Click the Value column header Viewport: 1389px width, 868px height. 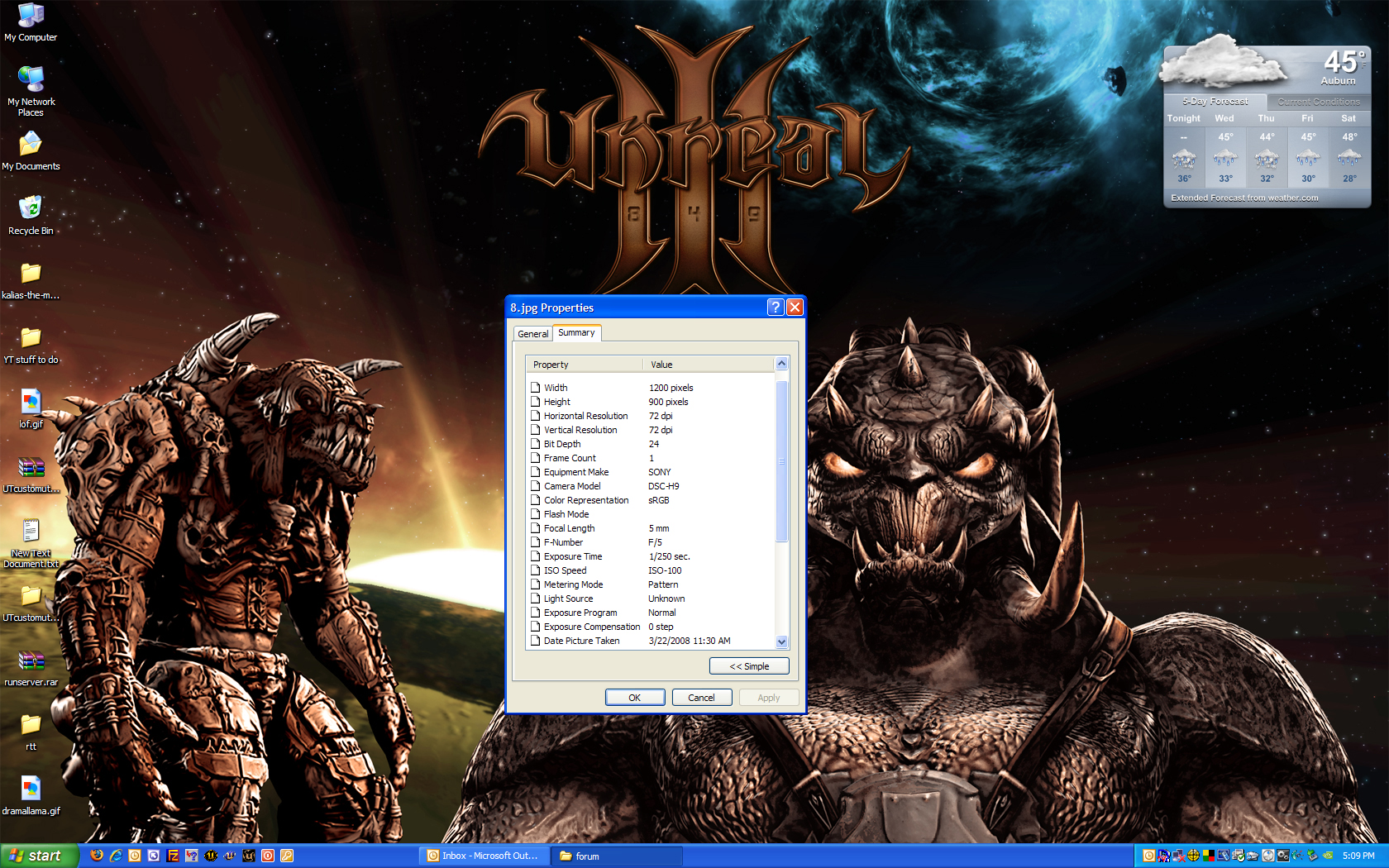[709, 365]
